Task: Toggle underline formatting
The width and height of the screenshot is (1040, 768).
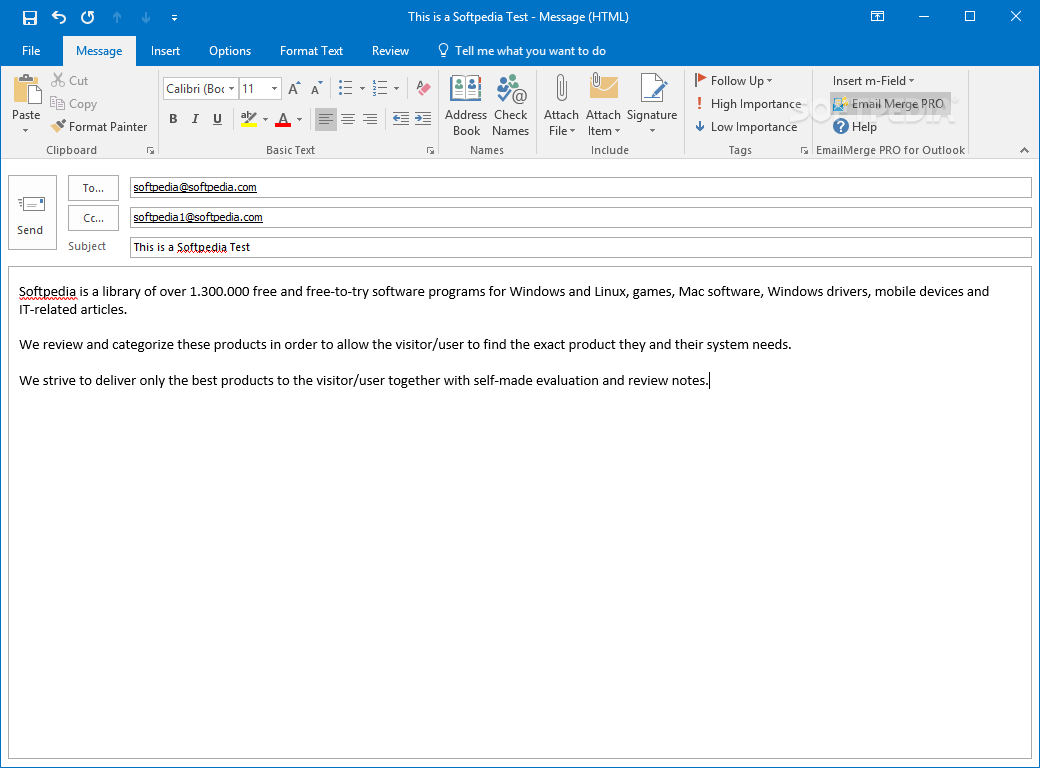Action: click(217, 119)
